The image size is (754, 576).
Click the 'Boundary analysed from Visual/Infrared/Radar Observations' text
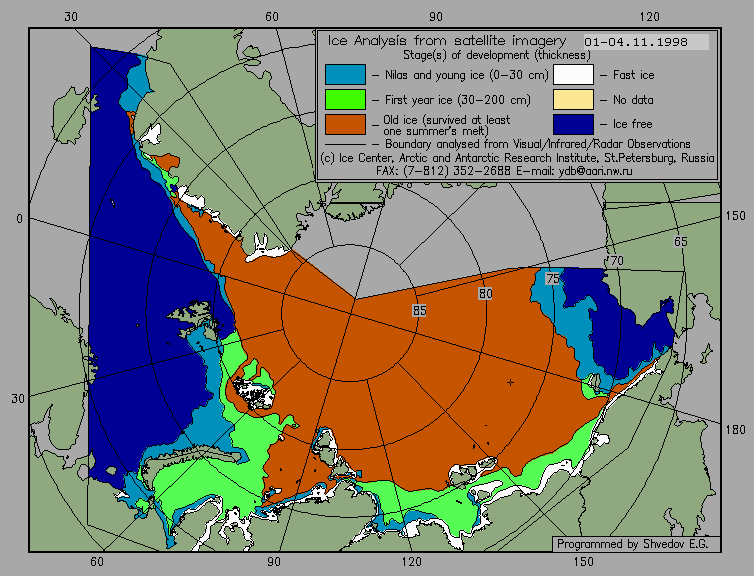point(538,144)
